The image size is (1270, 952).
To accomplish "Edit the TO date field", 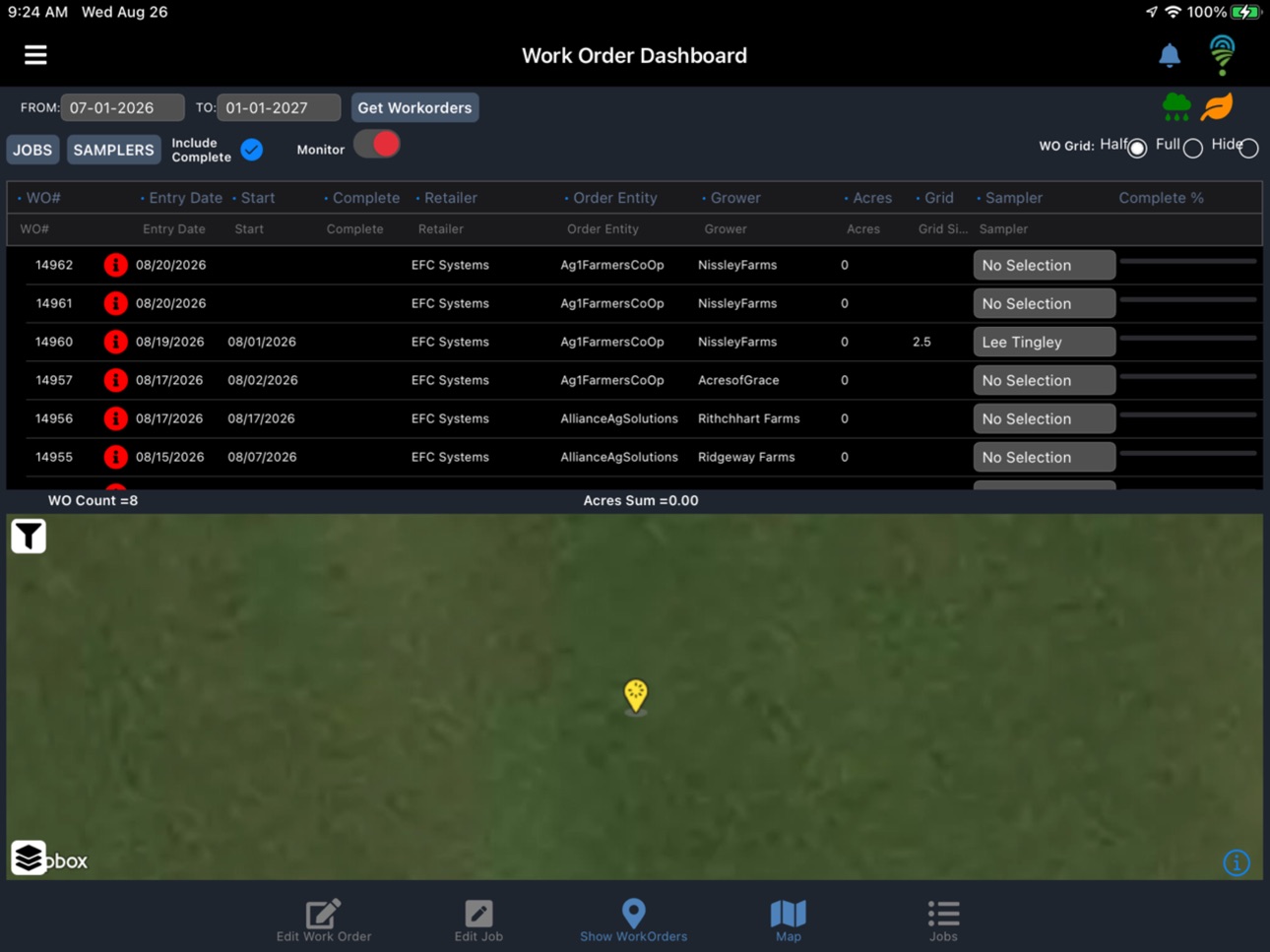I will 279,107.
